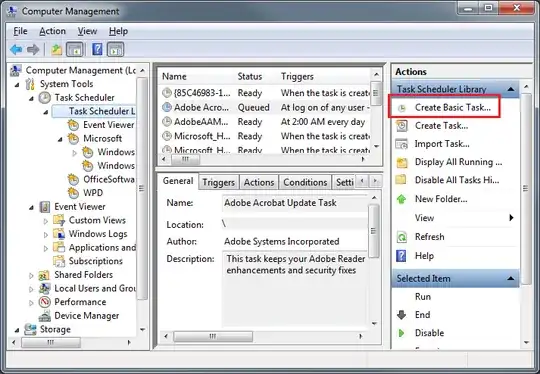This screenshot has height=374, width=540.
Task: Switch to the Triggers tab
Action: (x=218, y=182)
